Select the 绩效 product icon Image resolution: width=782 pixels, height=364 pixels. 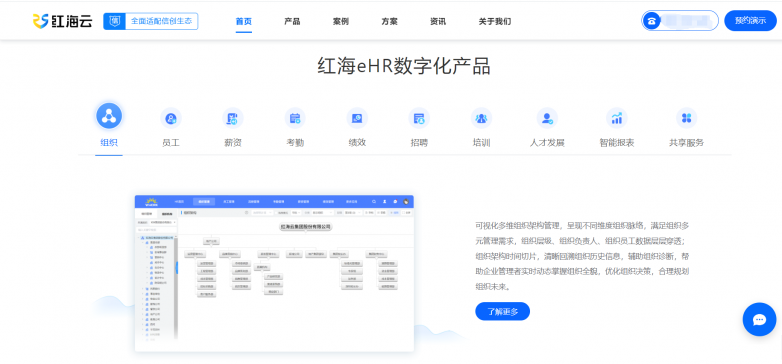point(357,118)
